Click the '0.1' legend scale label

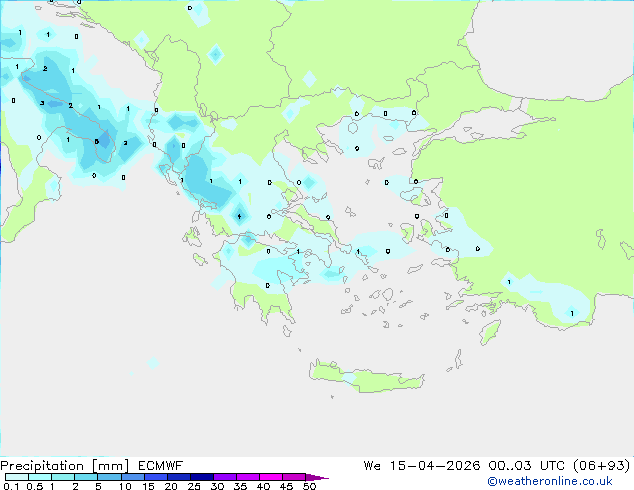point(11,486)
